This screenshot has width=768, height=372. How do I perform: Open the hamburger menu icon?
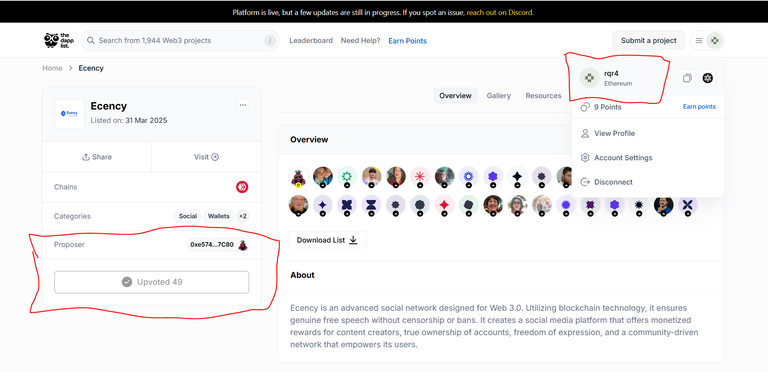[x=699, y=41]
